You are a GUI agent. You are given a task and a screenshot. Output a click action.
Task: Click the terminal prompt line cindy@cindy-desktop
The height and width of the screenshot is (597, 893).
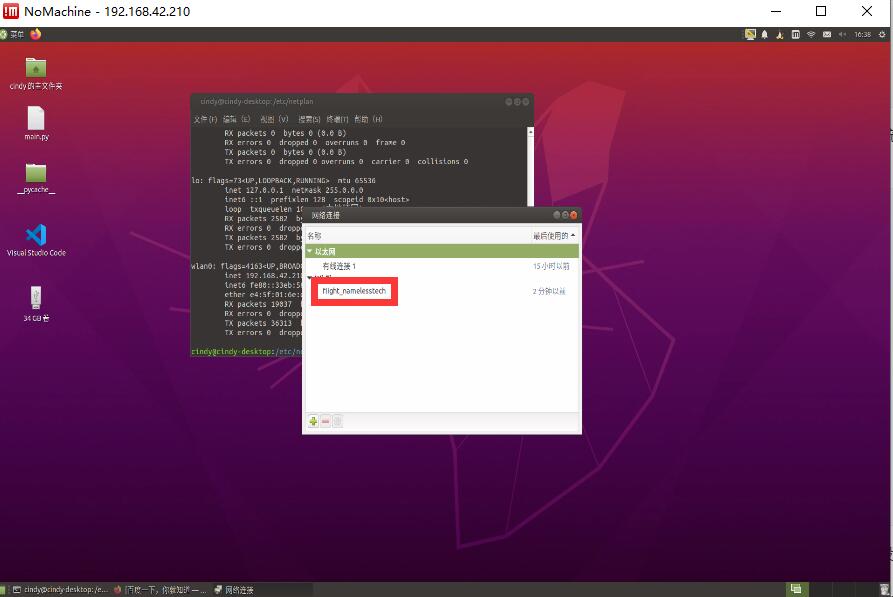click(246, 351)
